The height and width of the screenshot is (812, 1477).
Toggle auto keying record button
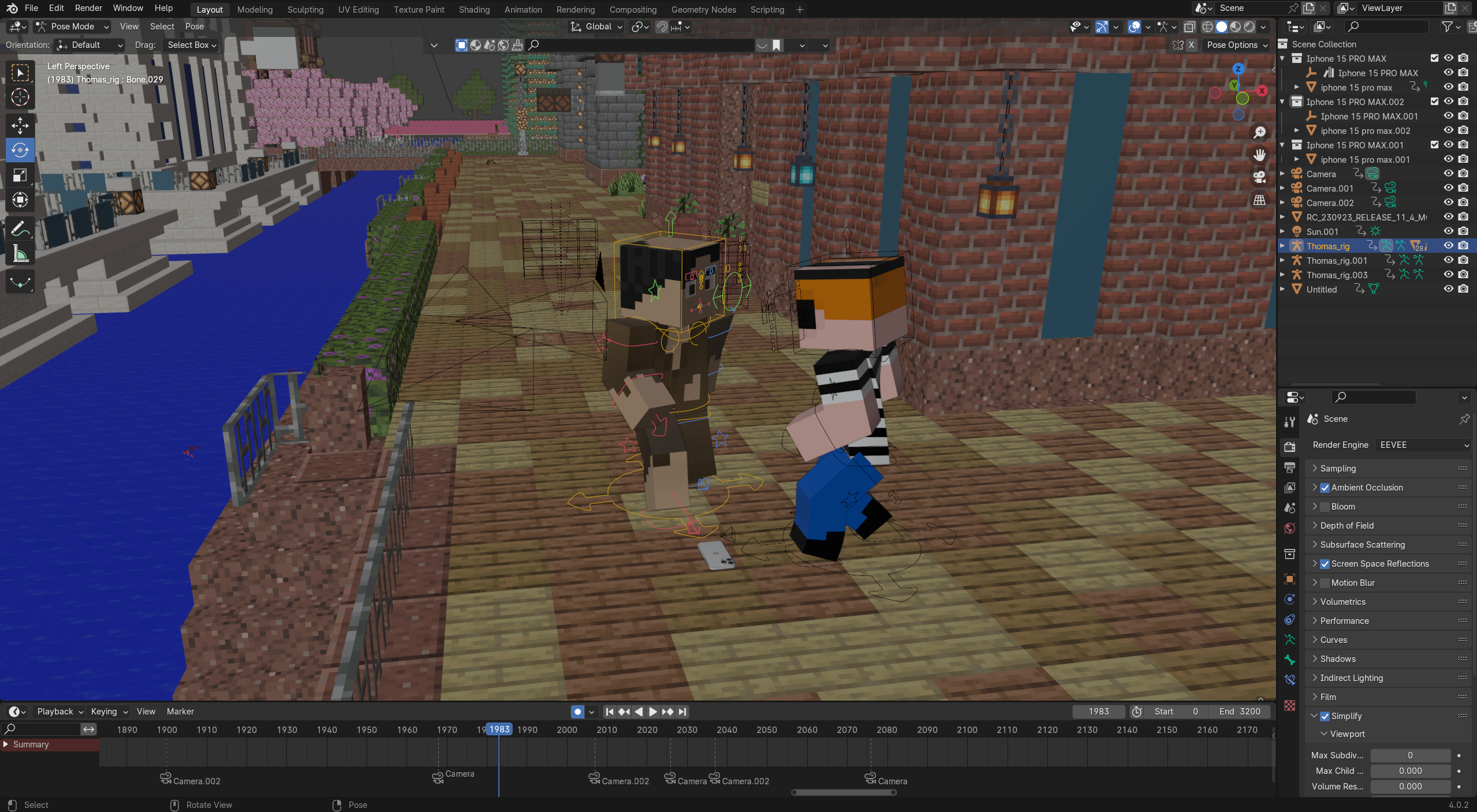(x=577, y=712)
